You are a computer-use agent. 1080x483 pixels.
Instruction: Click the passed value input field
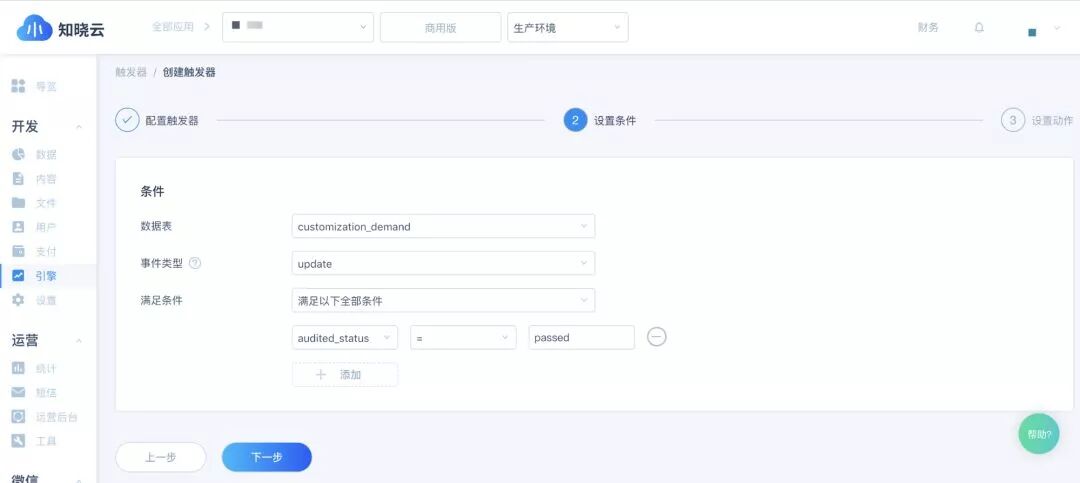click(x=581, y=338)
